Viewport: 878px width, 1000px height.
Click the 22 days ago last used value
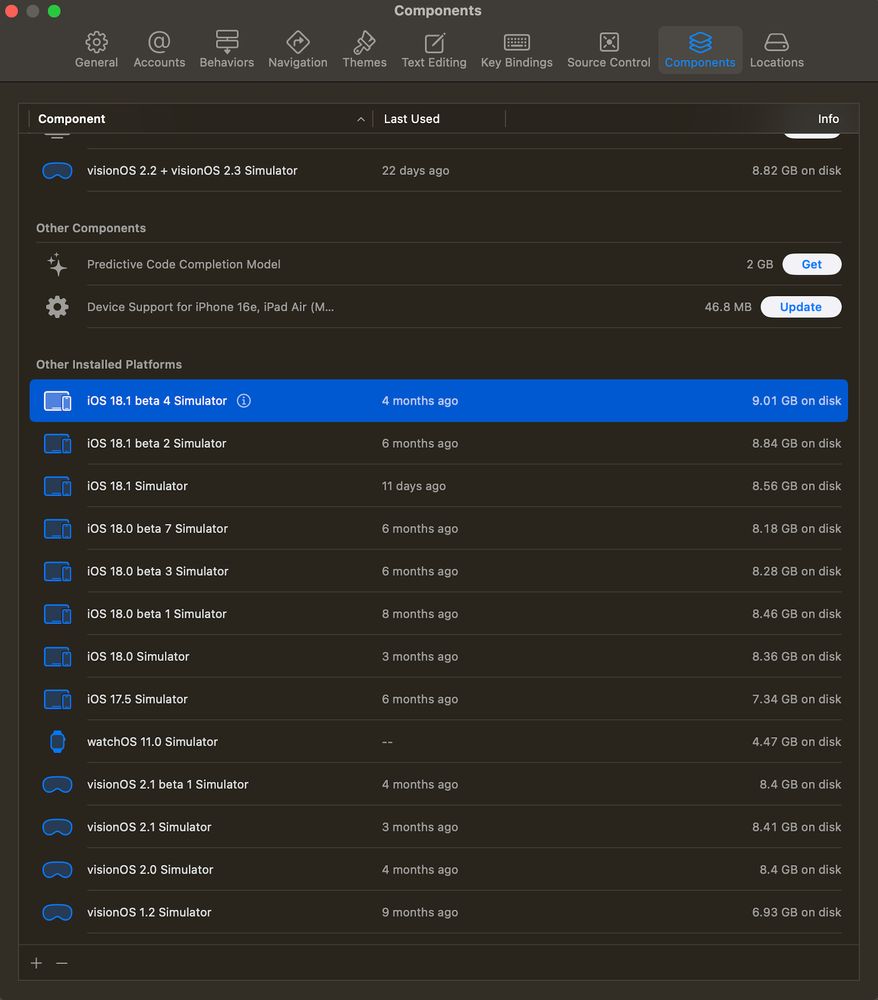click(x=416, y=171)
